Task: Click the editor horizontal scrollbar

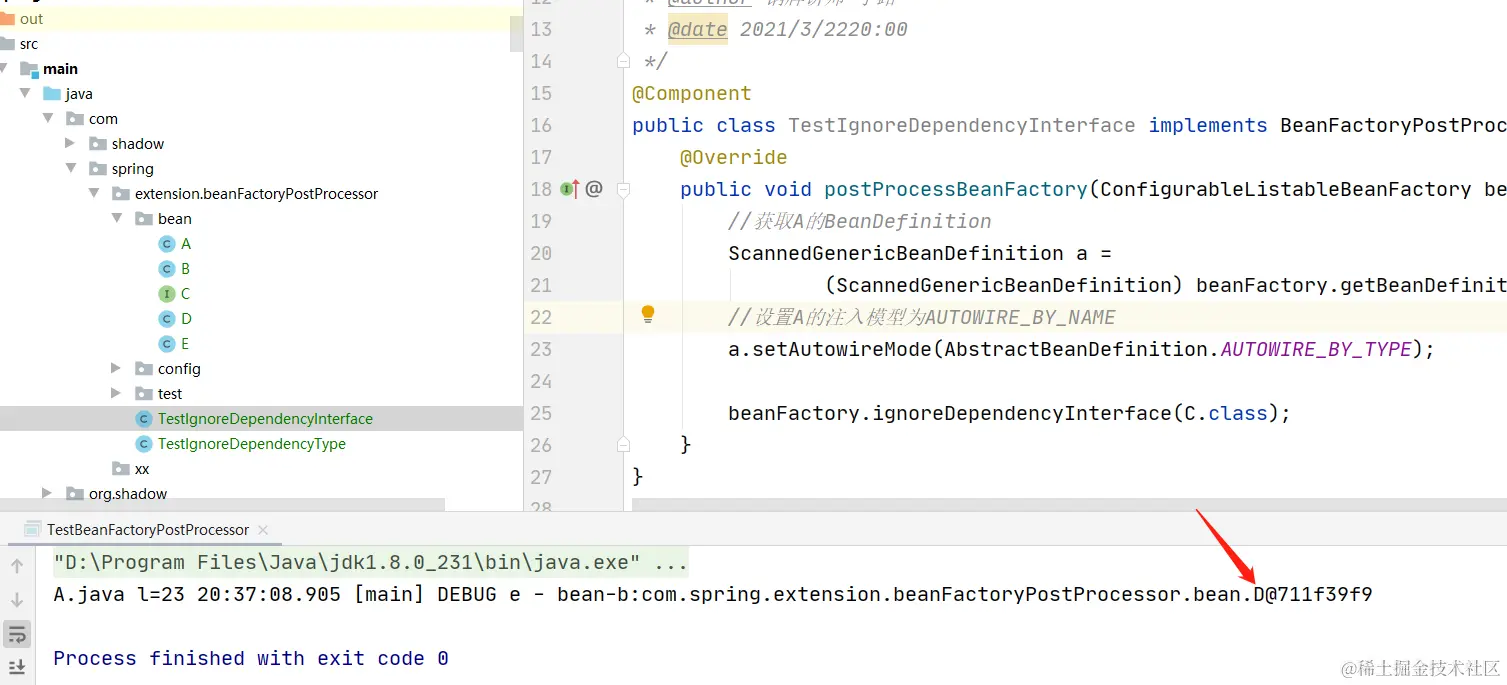Action: click(x=1069, y=505)
